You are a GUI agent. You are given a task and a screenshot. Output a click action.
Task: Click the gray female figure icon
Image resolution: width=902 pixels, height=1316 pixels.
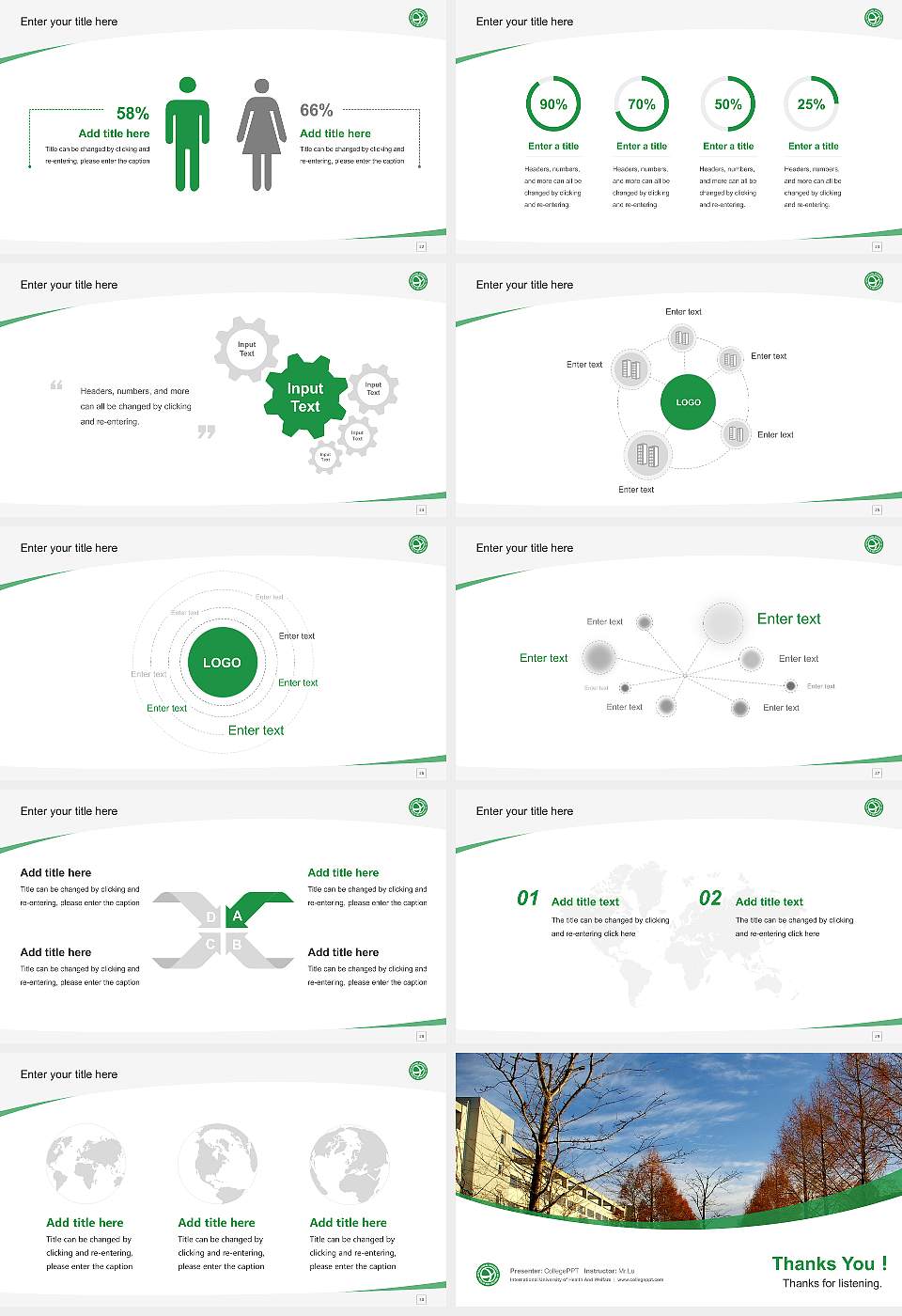[261, 134]
